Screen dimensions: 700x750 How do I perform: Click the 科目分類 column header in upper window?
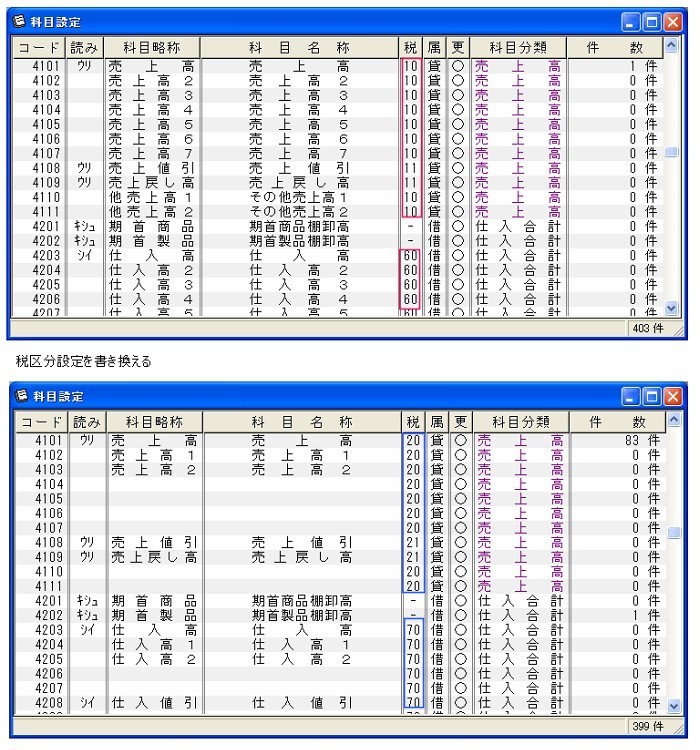click(x=518, y=47)
